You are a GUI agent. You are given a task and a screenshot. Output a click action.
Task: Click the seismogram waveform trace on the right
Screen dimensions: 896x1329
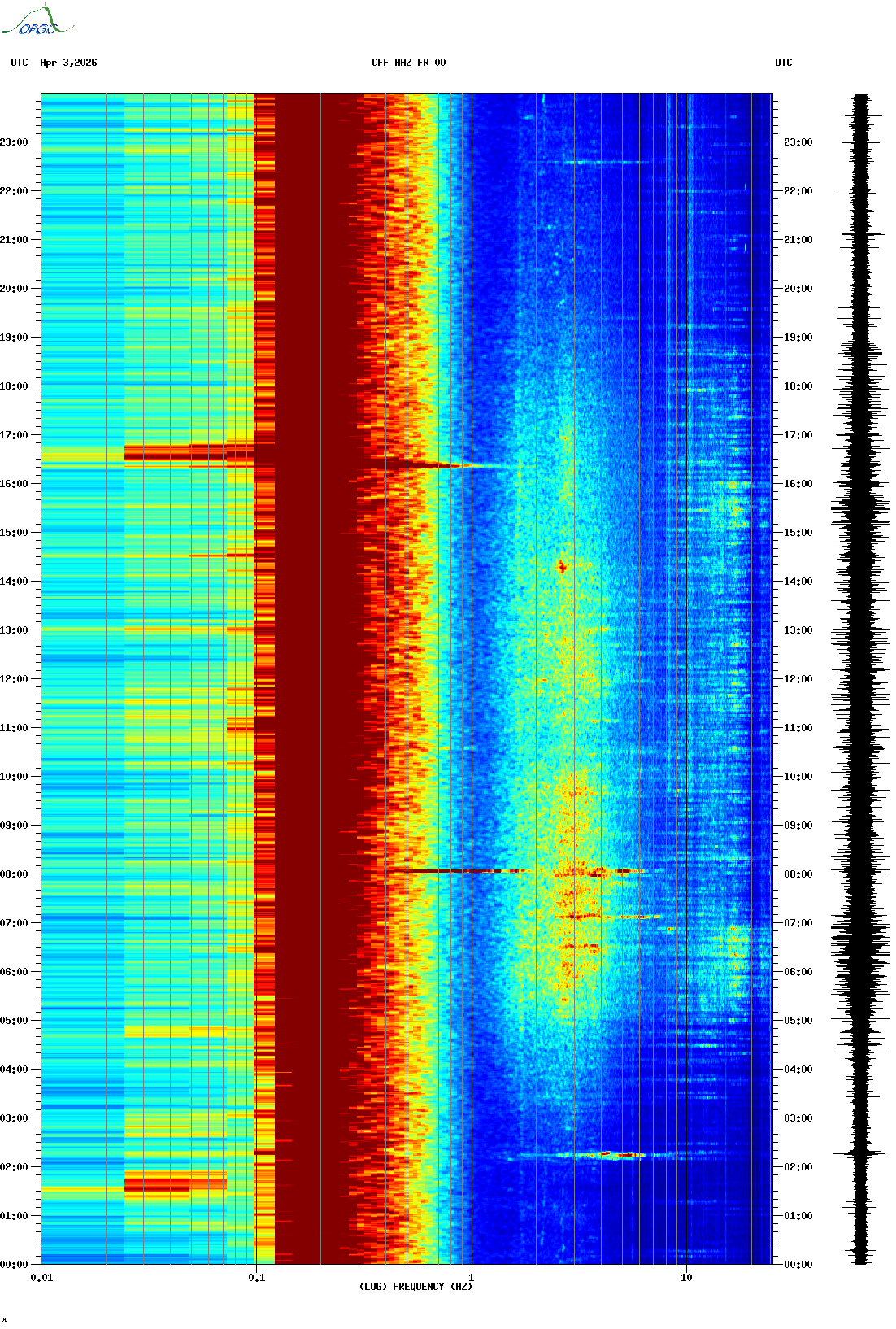tap(861, 679)
